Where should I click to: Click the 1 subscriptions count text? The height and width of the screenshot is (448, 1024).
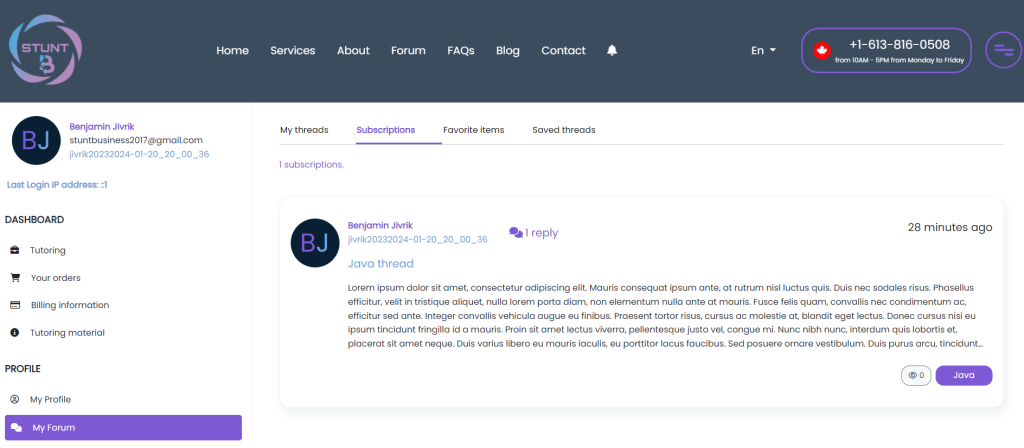(x=312, y=165)
